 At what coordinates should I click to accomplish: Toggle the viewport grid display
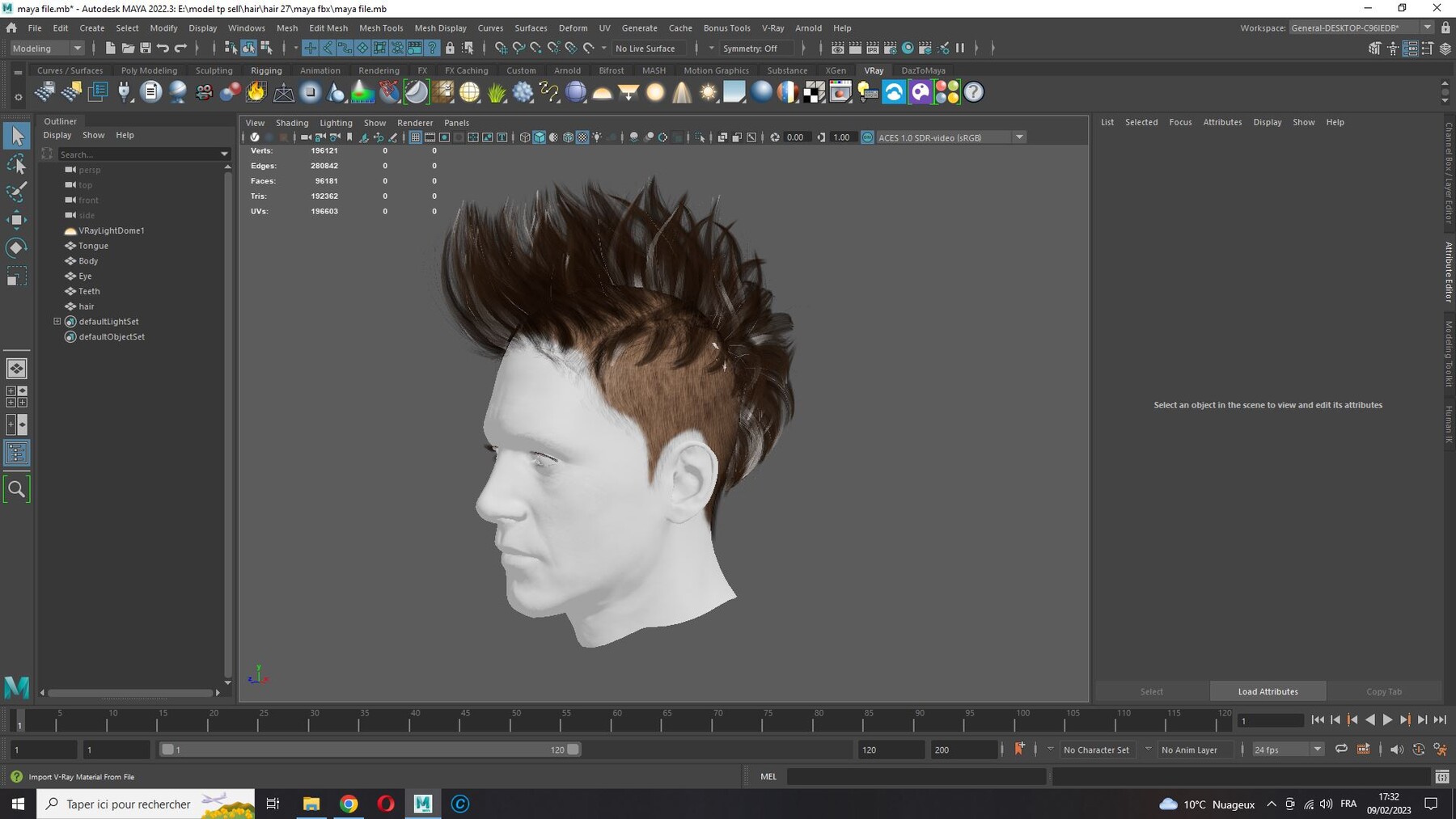[415, 137]
